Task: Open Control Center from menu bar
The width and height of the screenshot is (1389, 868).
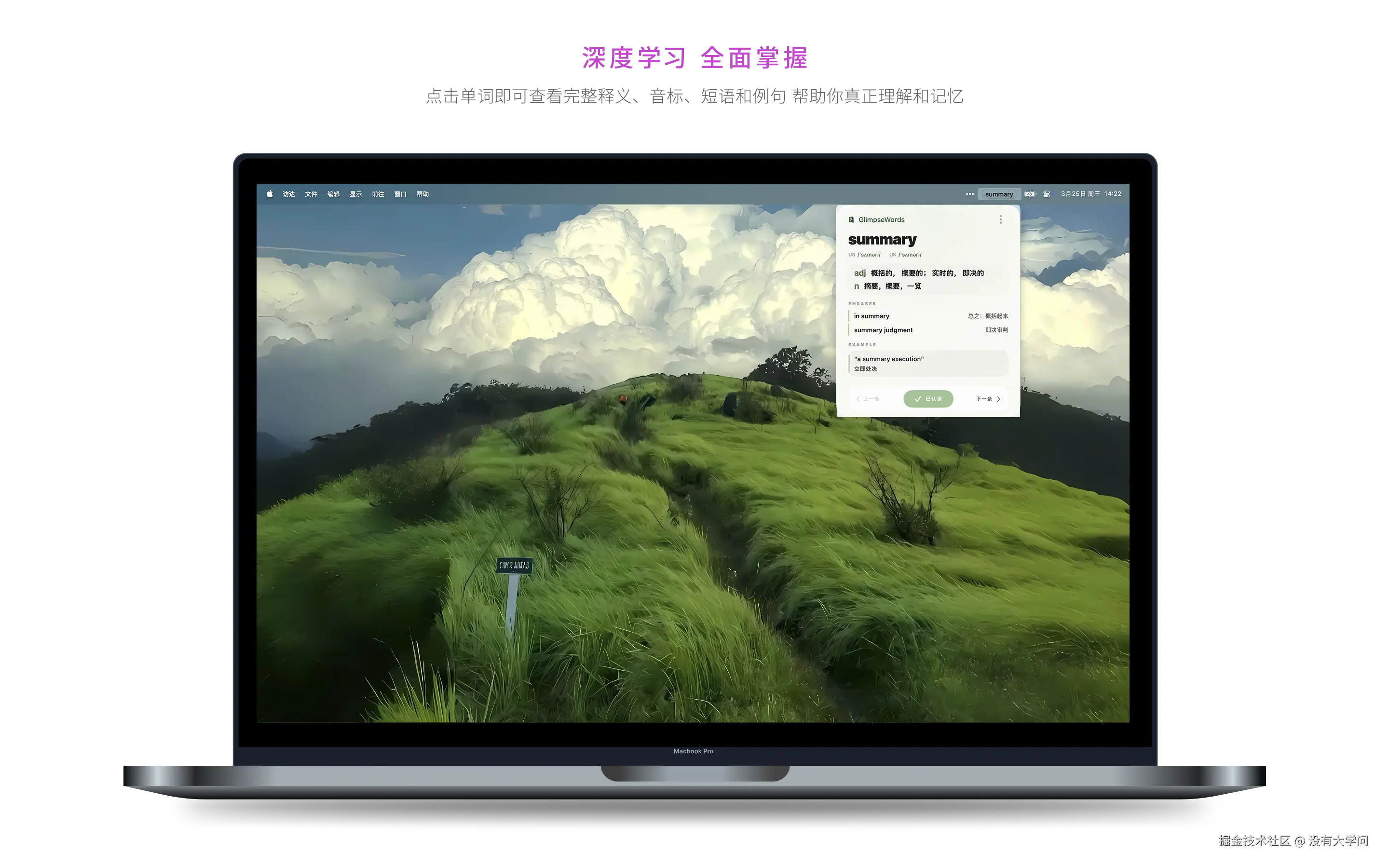Action: click(x=1047, y=194)
